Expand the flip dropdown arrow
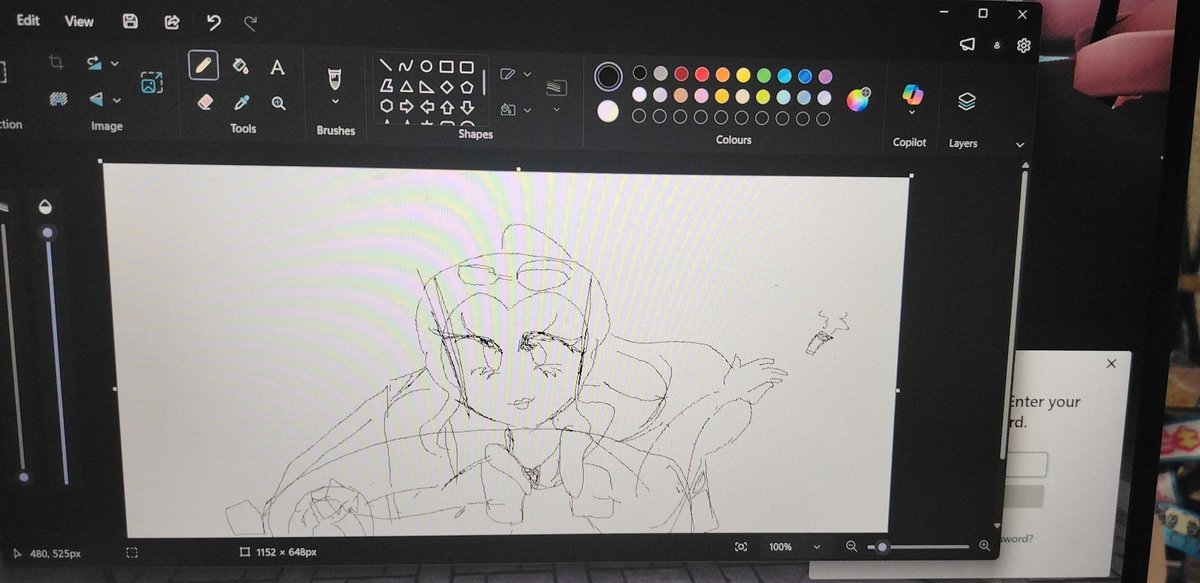The height and width of the screenshot is (583, 1200). 116,100
